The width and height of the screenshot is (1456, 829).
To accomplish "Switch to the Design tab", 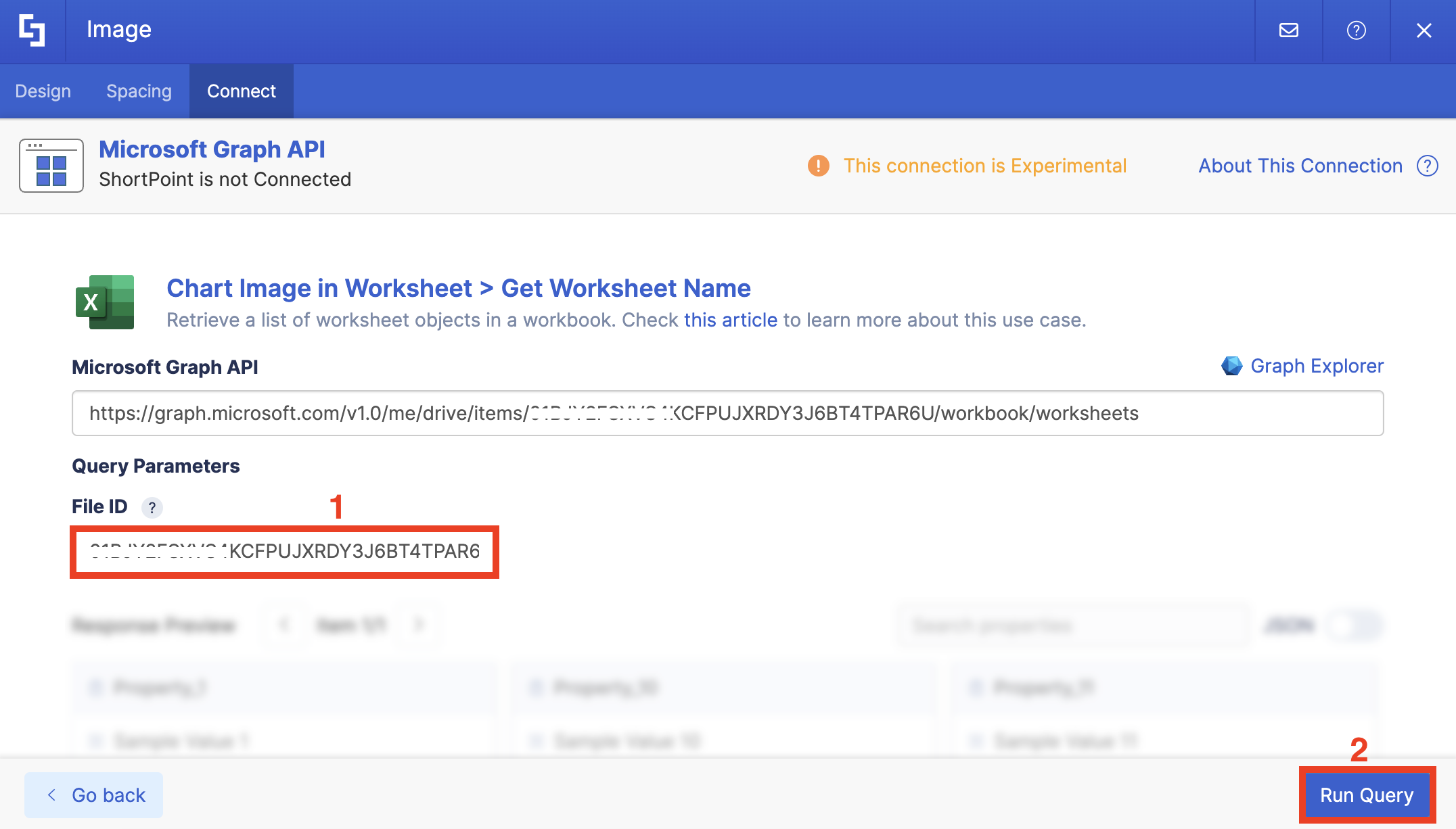I will [43, 91].
